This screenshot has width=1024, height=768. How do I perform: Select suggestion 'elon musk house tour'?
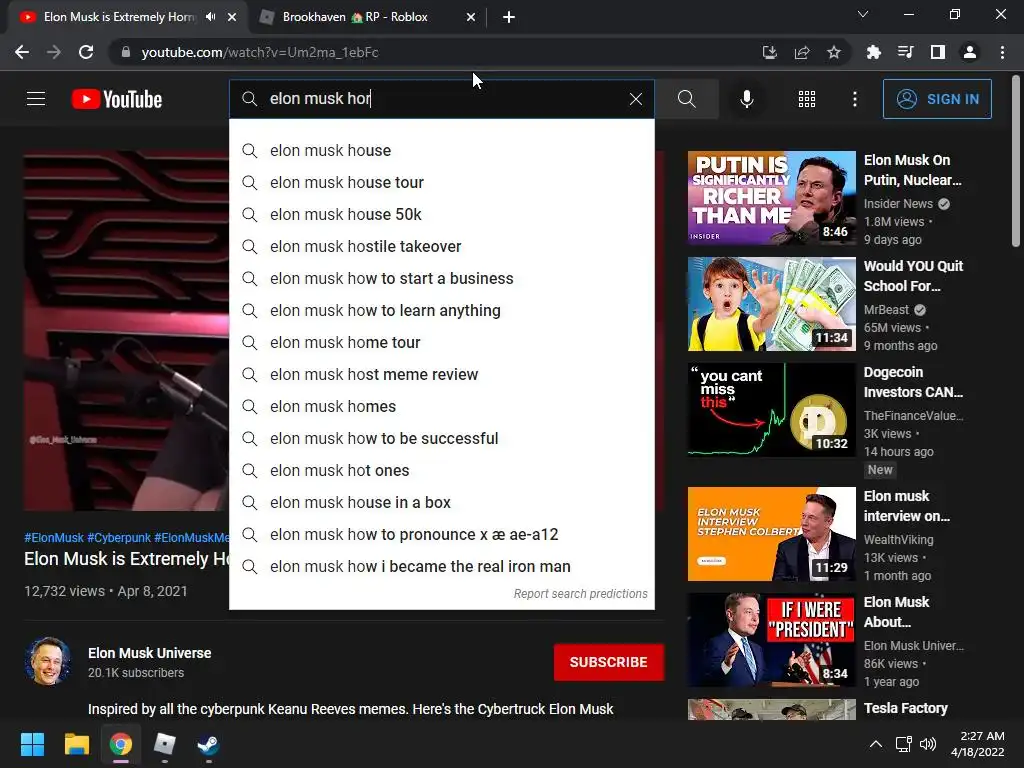pos(441,182)
